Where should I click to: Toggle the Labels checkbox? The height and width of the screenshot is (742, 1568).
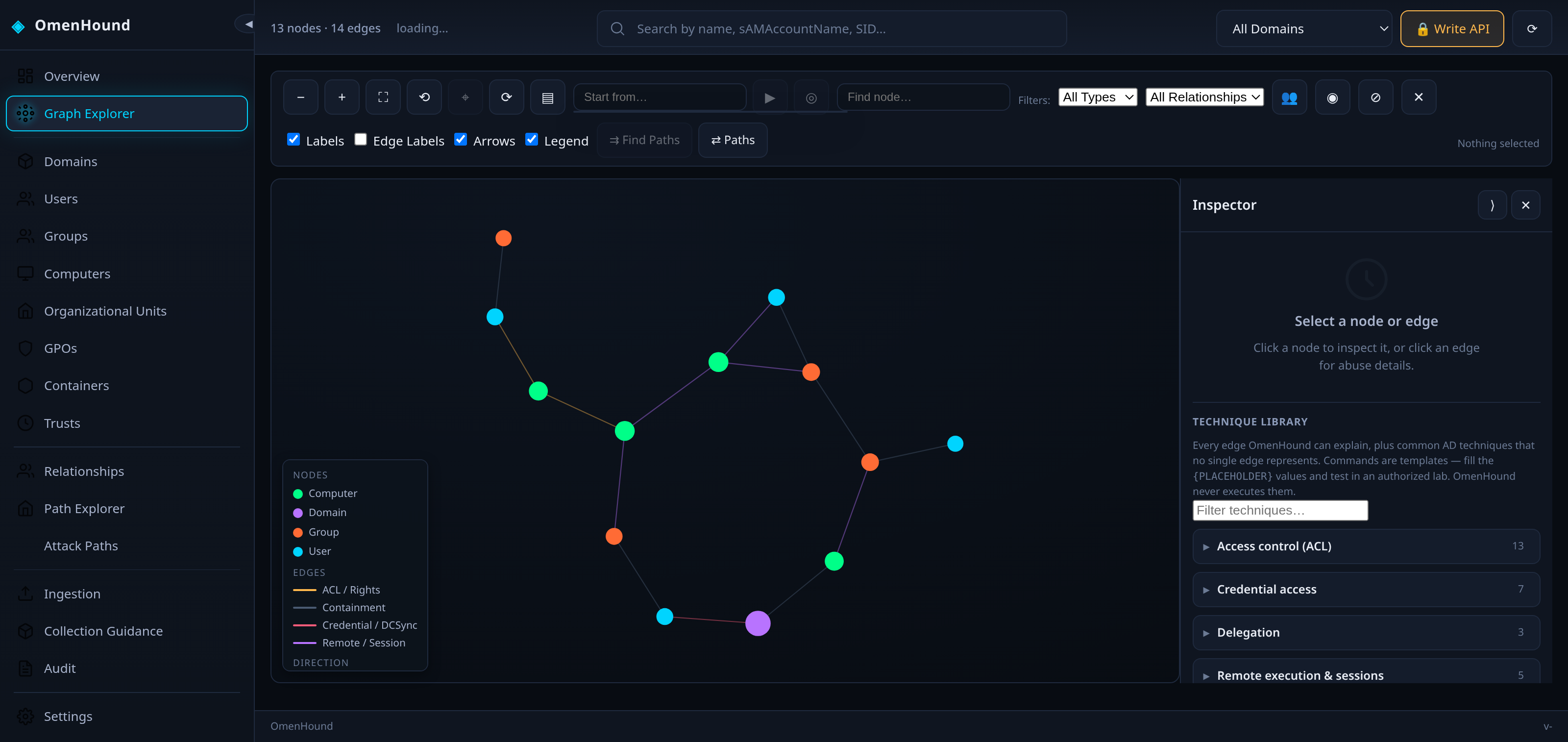(x=294, y=139)
